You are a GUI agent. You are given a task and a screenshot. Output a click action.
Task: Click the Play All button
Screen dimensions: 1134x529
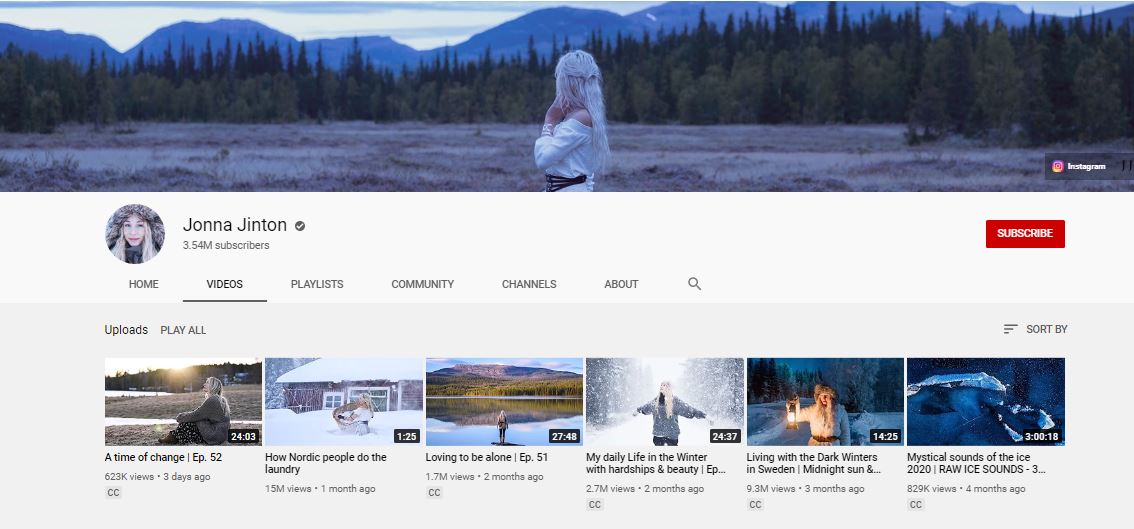[183, 330]
